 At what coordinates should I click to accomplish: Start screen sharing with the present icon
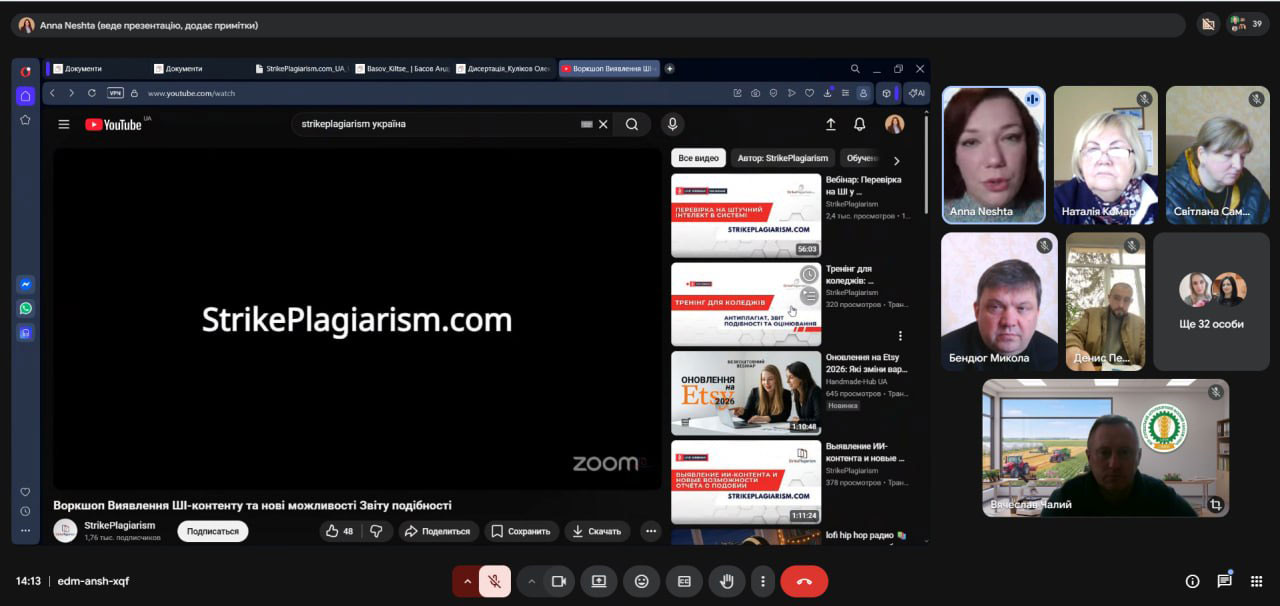pyautogui.click(x=599, y=581)
